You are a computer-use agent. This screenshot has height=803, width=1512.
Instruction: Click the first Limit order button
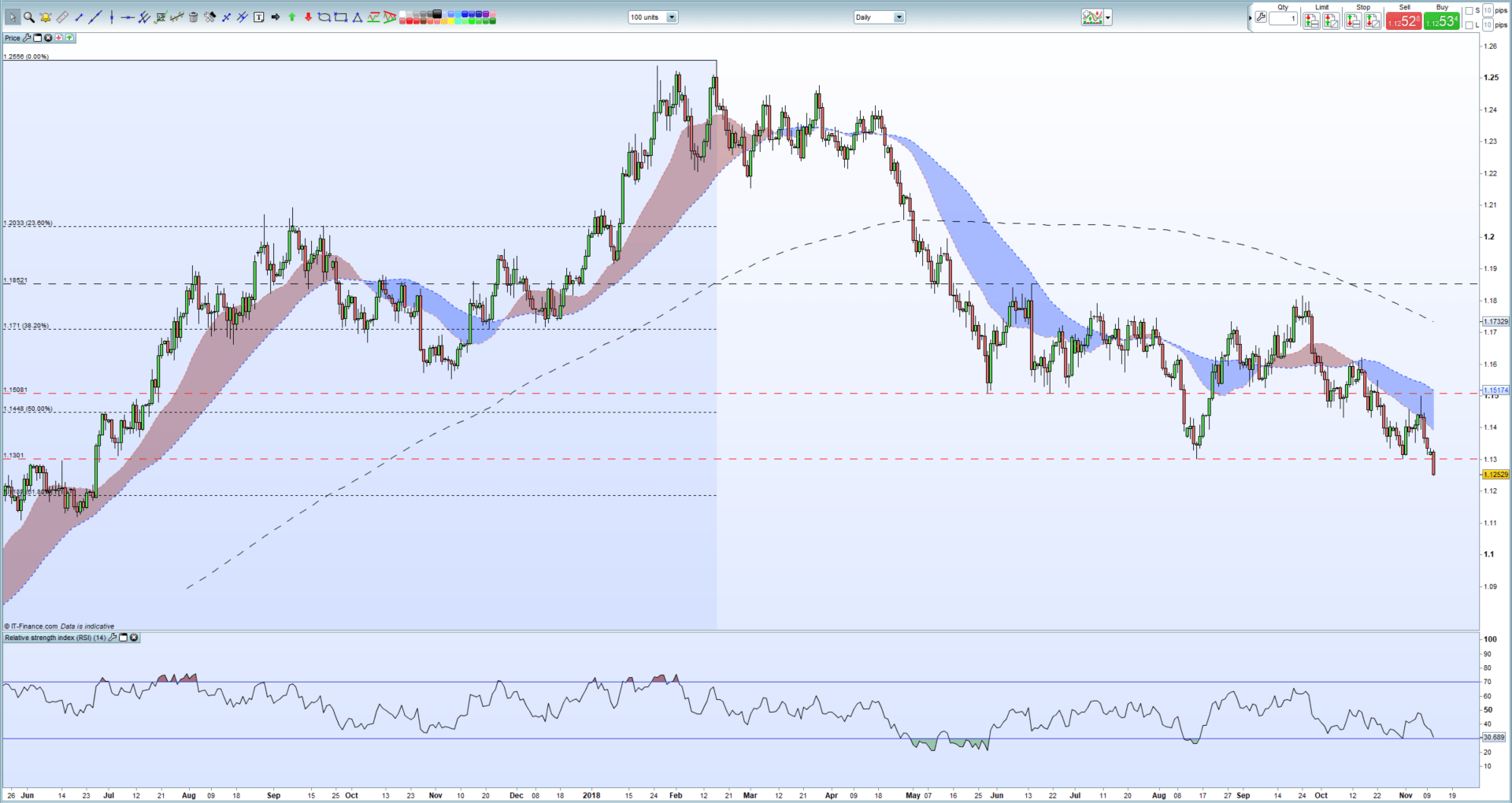1311,20
